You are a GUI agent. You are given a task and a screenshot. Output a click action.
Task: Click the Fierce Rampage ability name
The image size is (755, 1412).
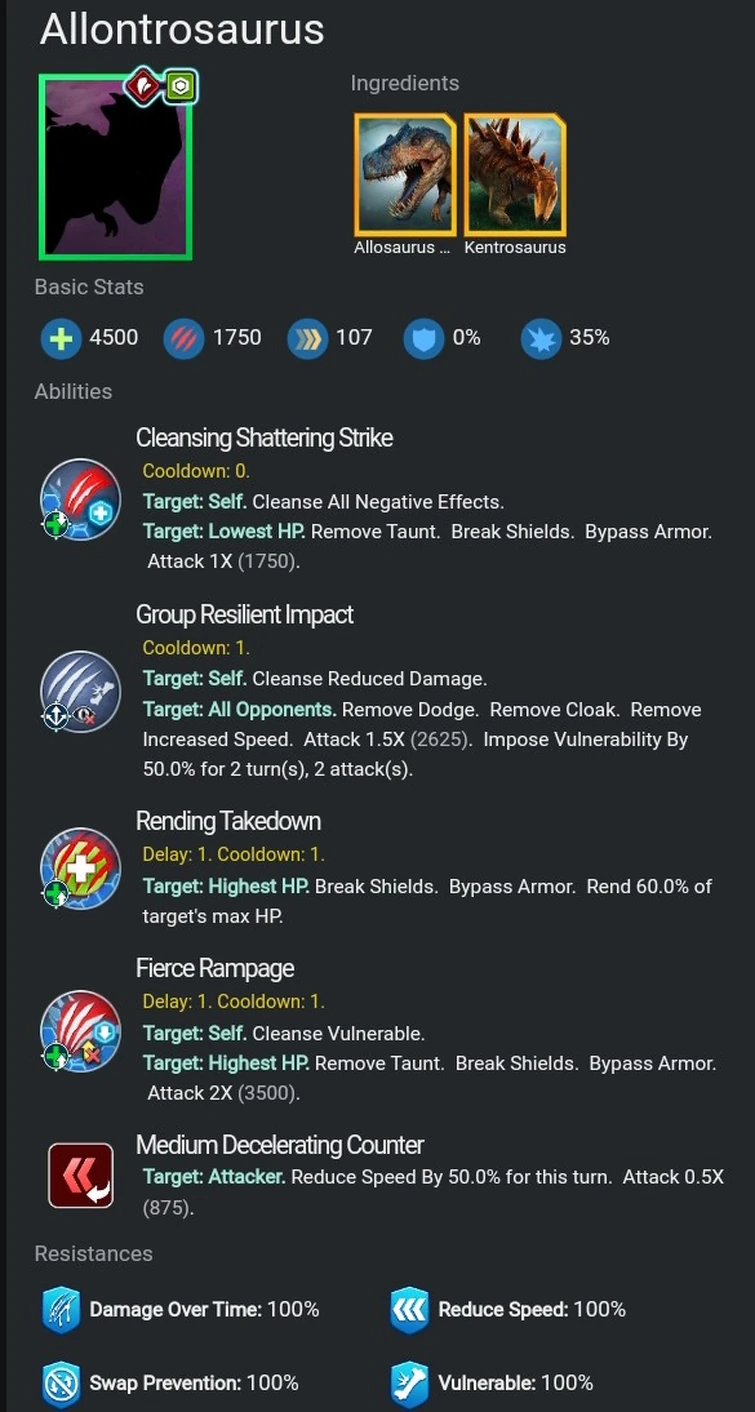[215, 969]
